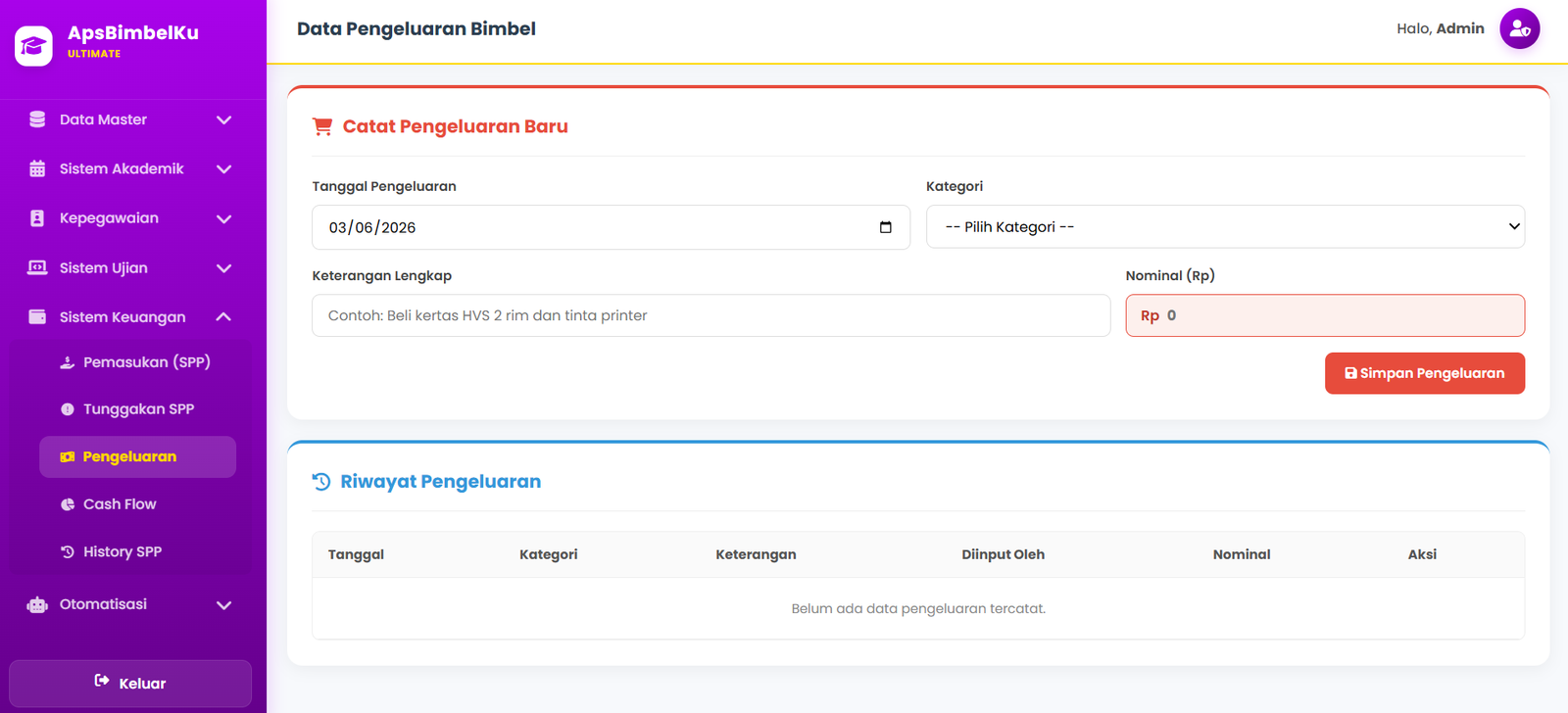Image resolution: width=1568 pixels, height=713 pixels.
Task: Click the Data Master database icon
Action: pos(37,119)
